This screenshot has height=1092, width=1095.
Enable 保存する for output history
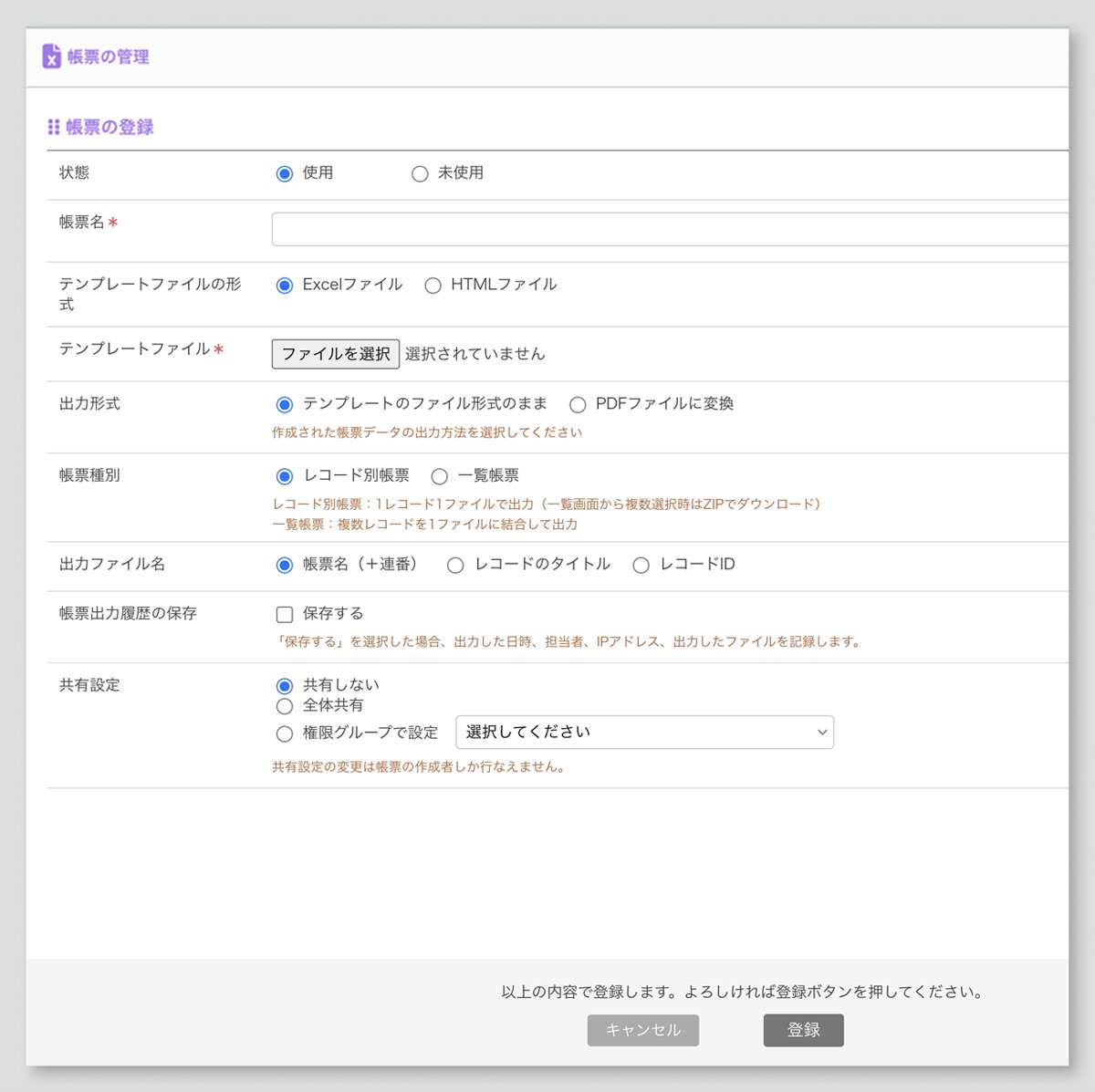[x=284, y=613]
